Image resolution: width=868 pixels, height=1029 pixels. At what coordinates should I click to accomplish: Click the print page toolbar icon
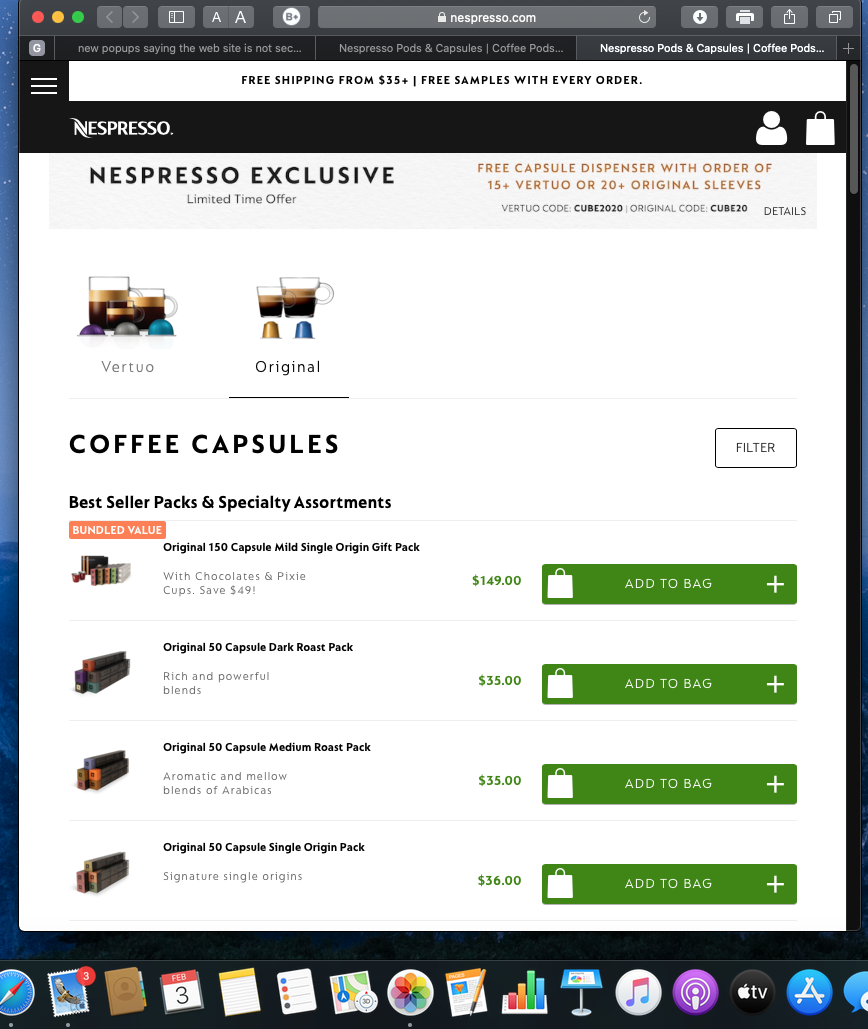coord(744,17)
